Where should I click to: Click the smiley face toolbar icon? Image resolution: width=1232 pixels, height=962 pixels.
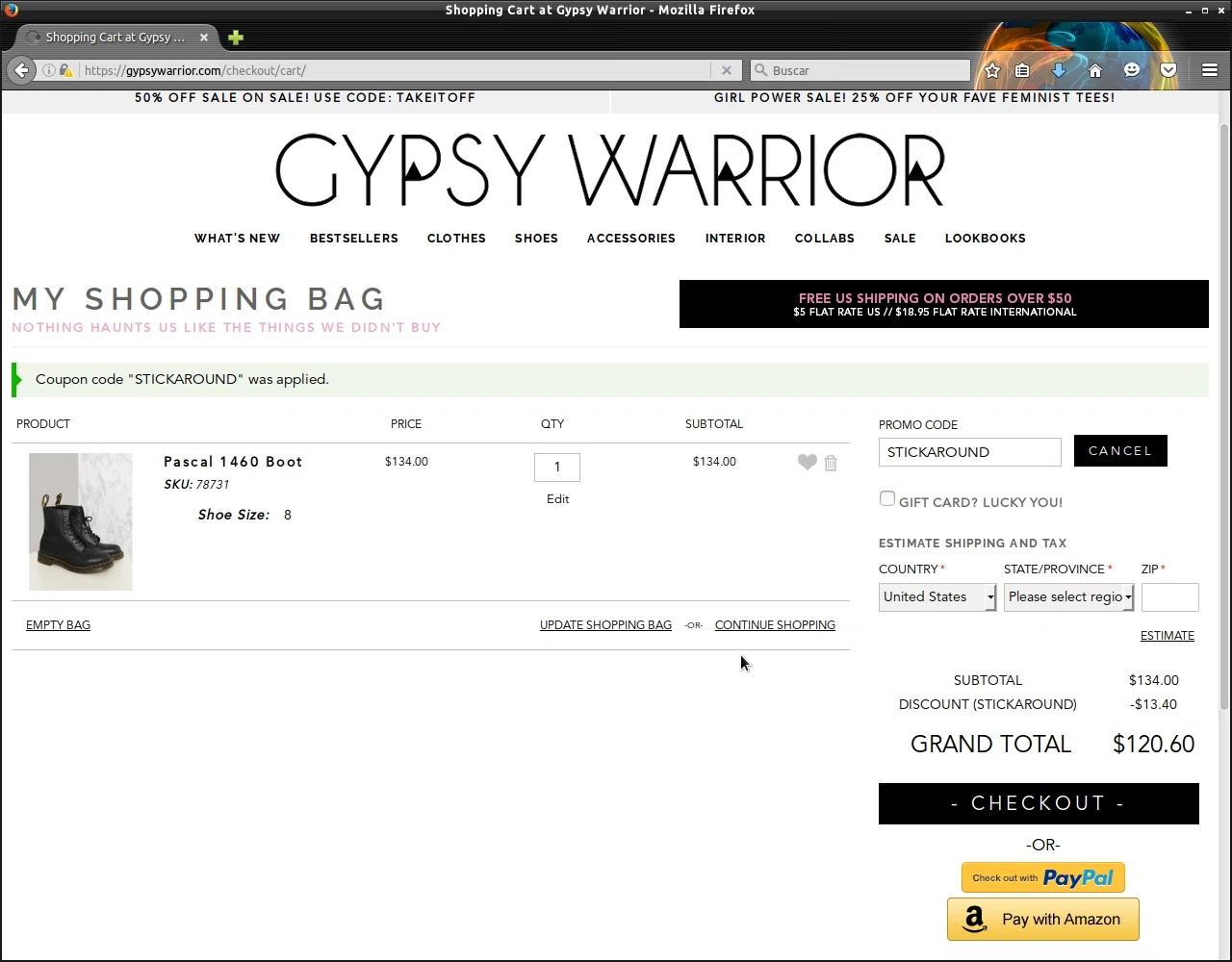[x=1132, y=70]
